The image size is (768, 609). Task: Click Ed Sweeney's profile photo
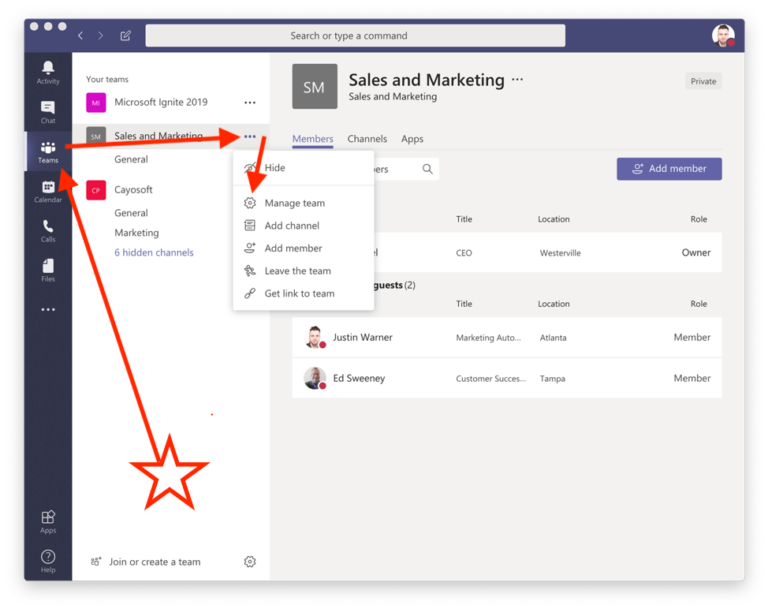pyautogui.click(x=314, y=378)
